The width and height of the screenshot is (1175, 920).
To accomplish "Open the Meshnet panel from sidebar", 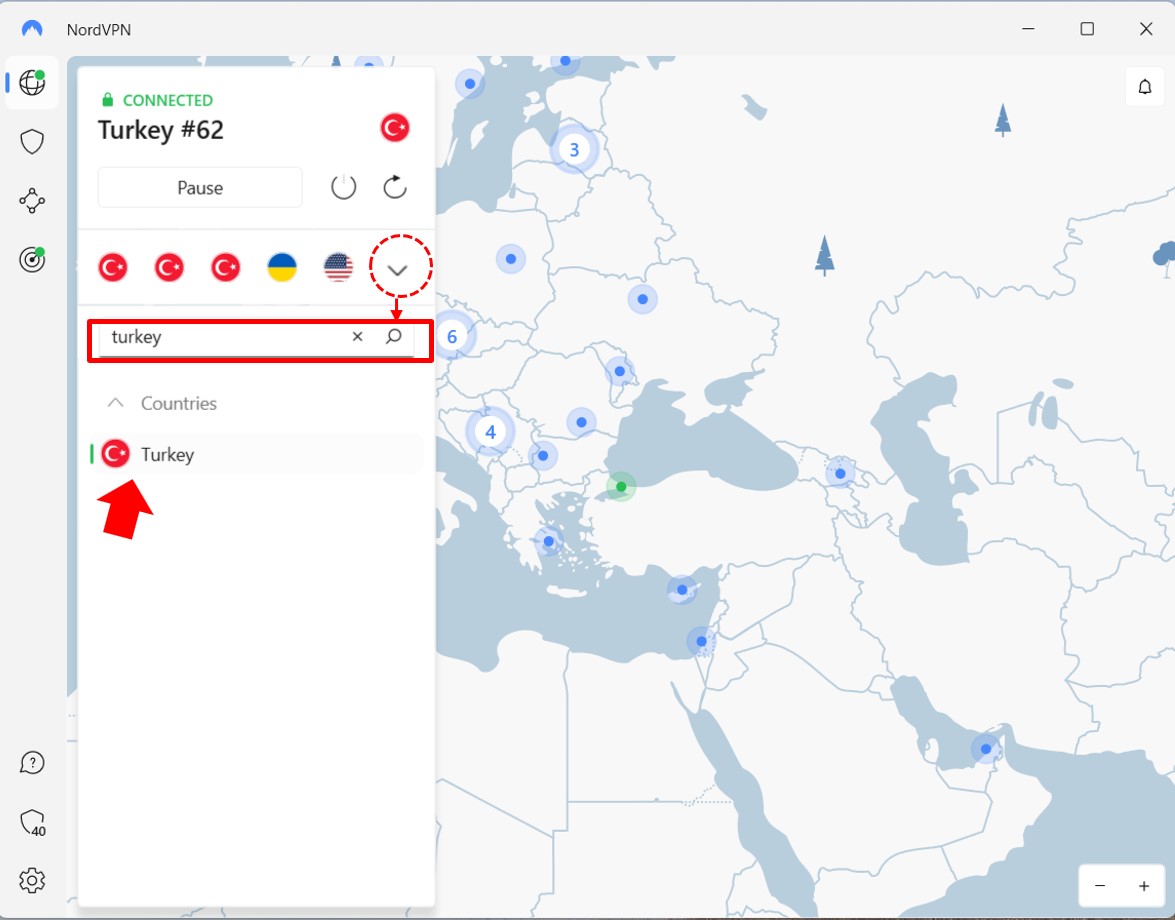I will [32, 201].
